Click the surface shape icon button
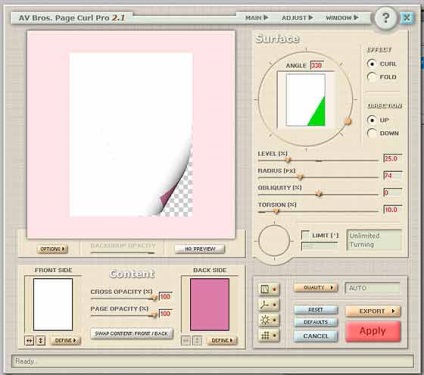The height and width of the screenshot is (375, 424). pos(268,289)
